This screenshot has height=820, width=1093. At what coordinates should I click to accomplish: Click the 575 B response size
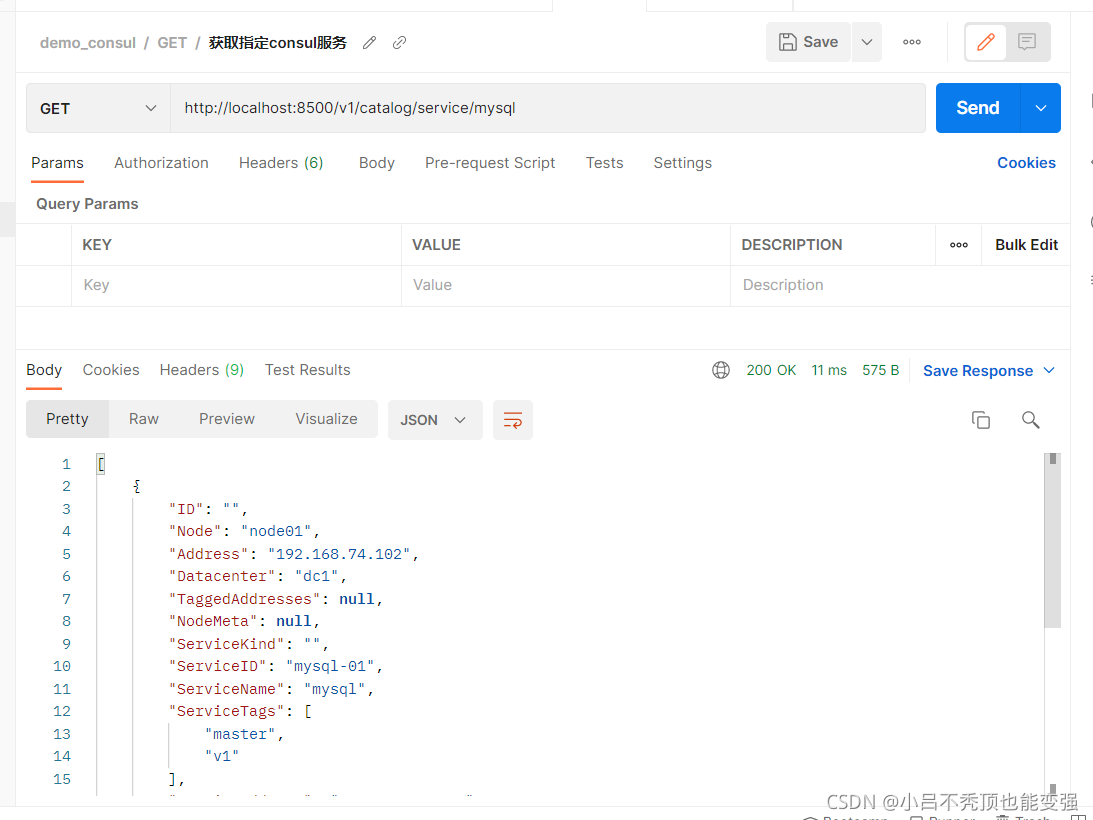pyautogui.click(x=880, y=370)
